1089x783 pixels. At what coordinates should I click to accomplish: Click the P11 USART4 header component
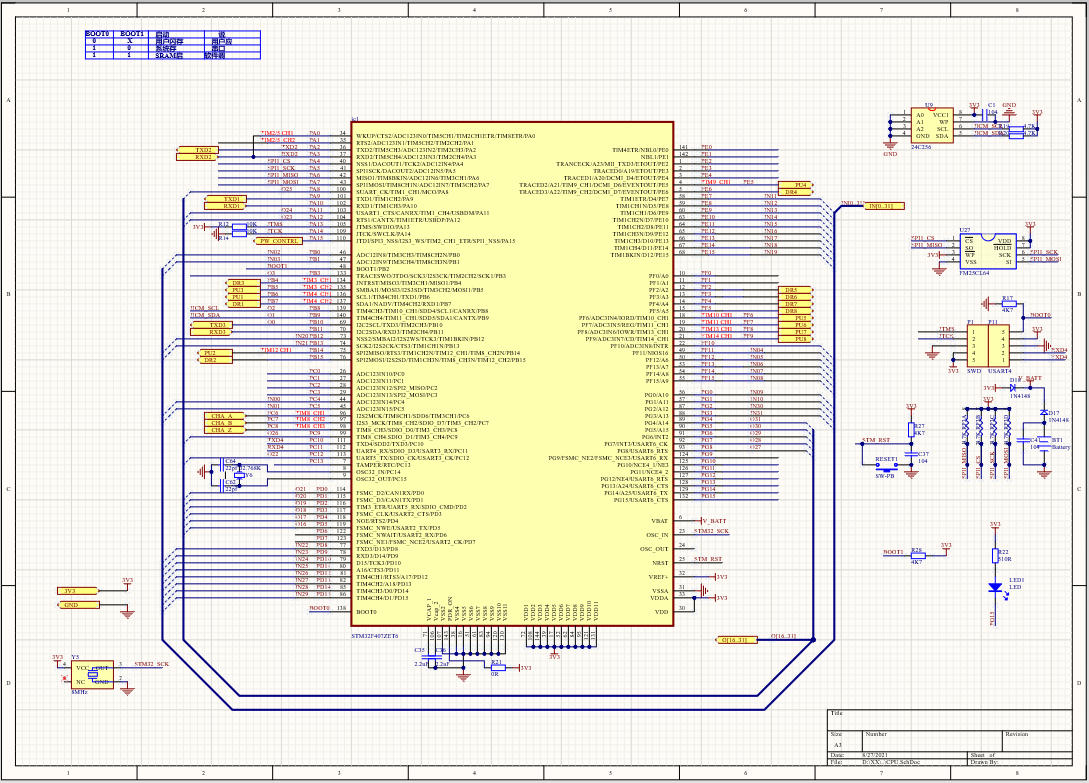pyautogui.click(x=999, y=346)
